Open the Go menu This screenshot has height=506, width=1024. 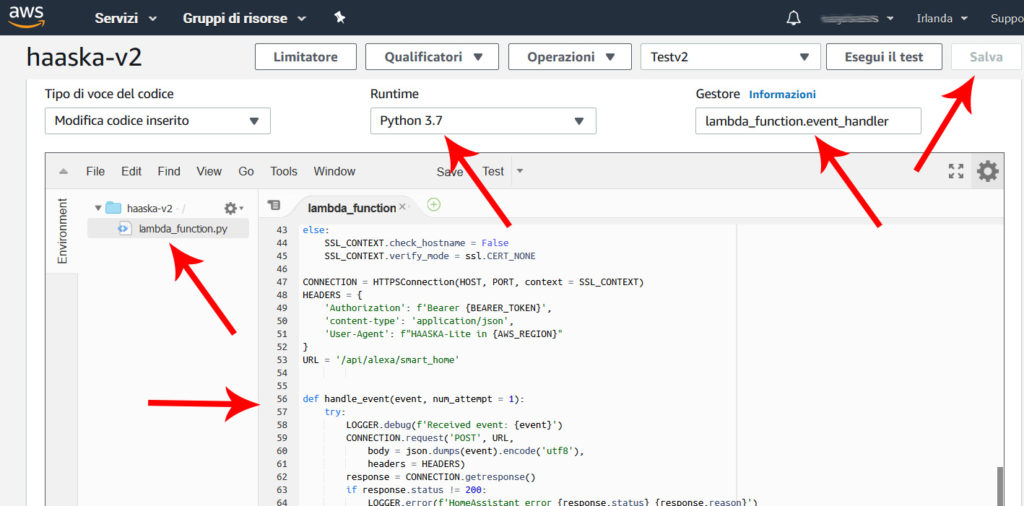tap(246, 172)
